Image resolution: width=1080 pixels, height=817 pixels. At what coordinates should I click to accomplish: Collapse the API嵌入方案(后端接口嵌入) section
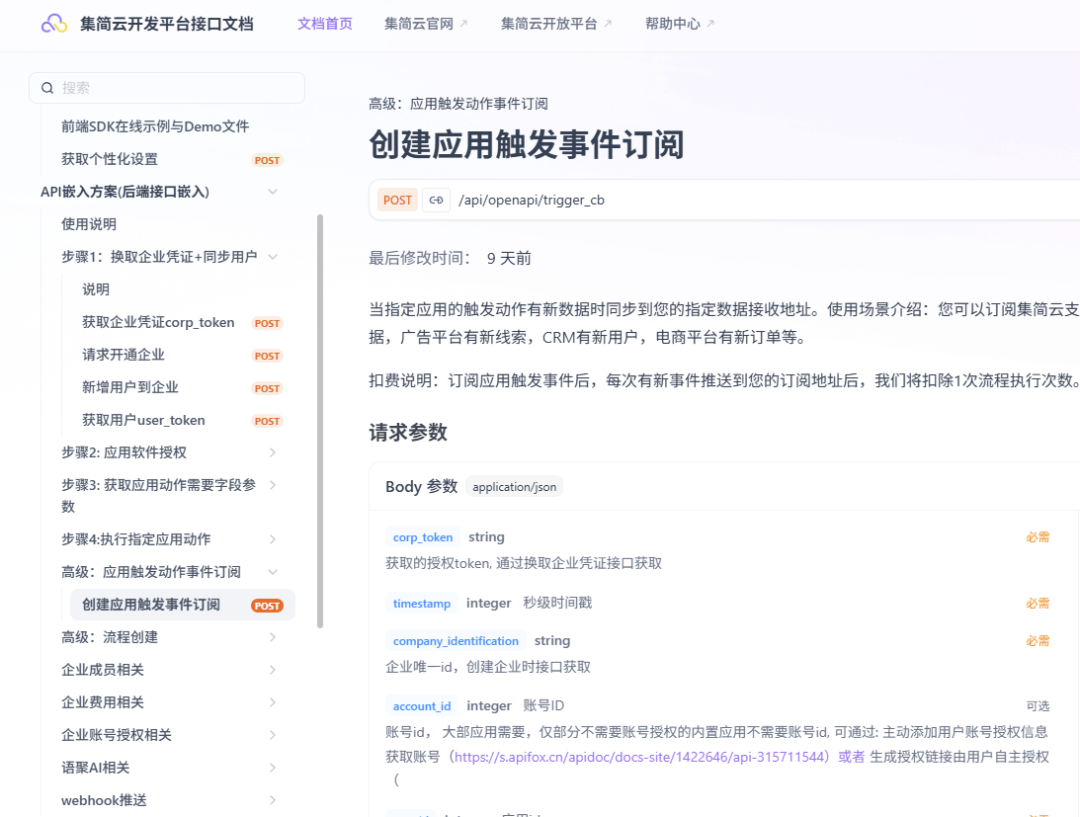[272, 192]
